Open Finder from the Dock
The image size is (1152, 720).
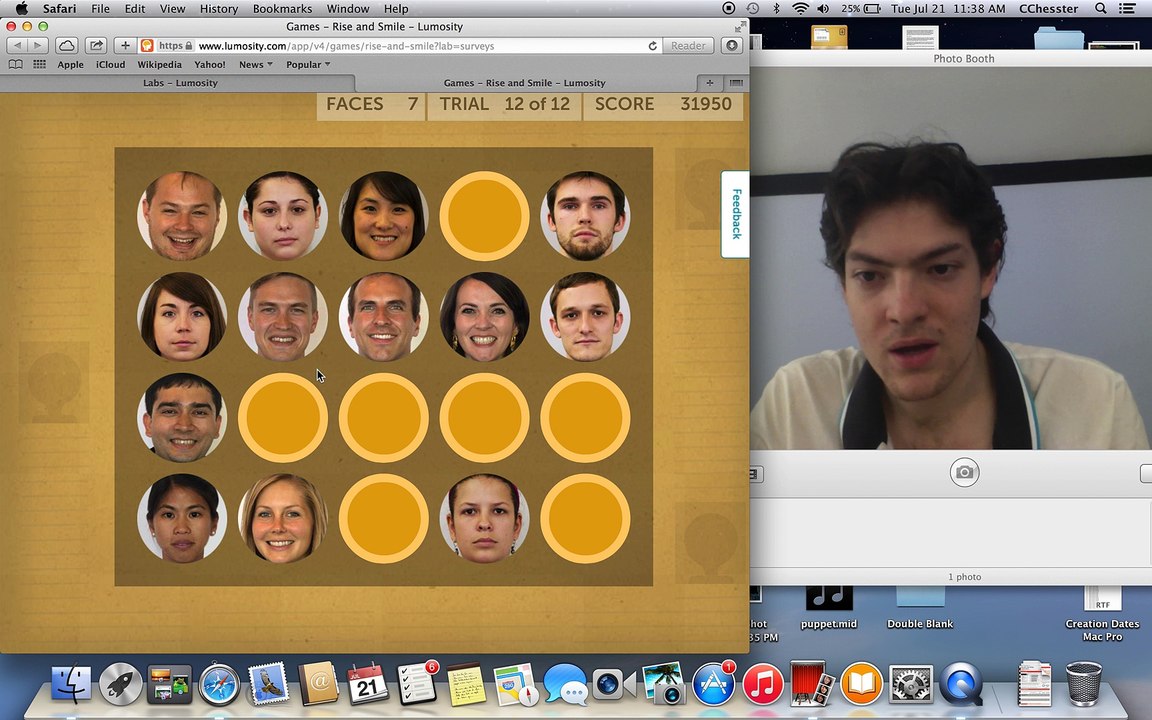pyautogui.click(x=71, y=684)
